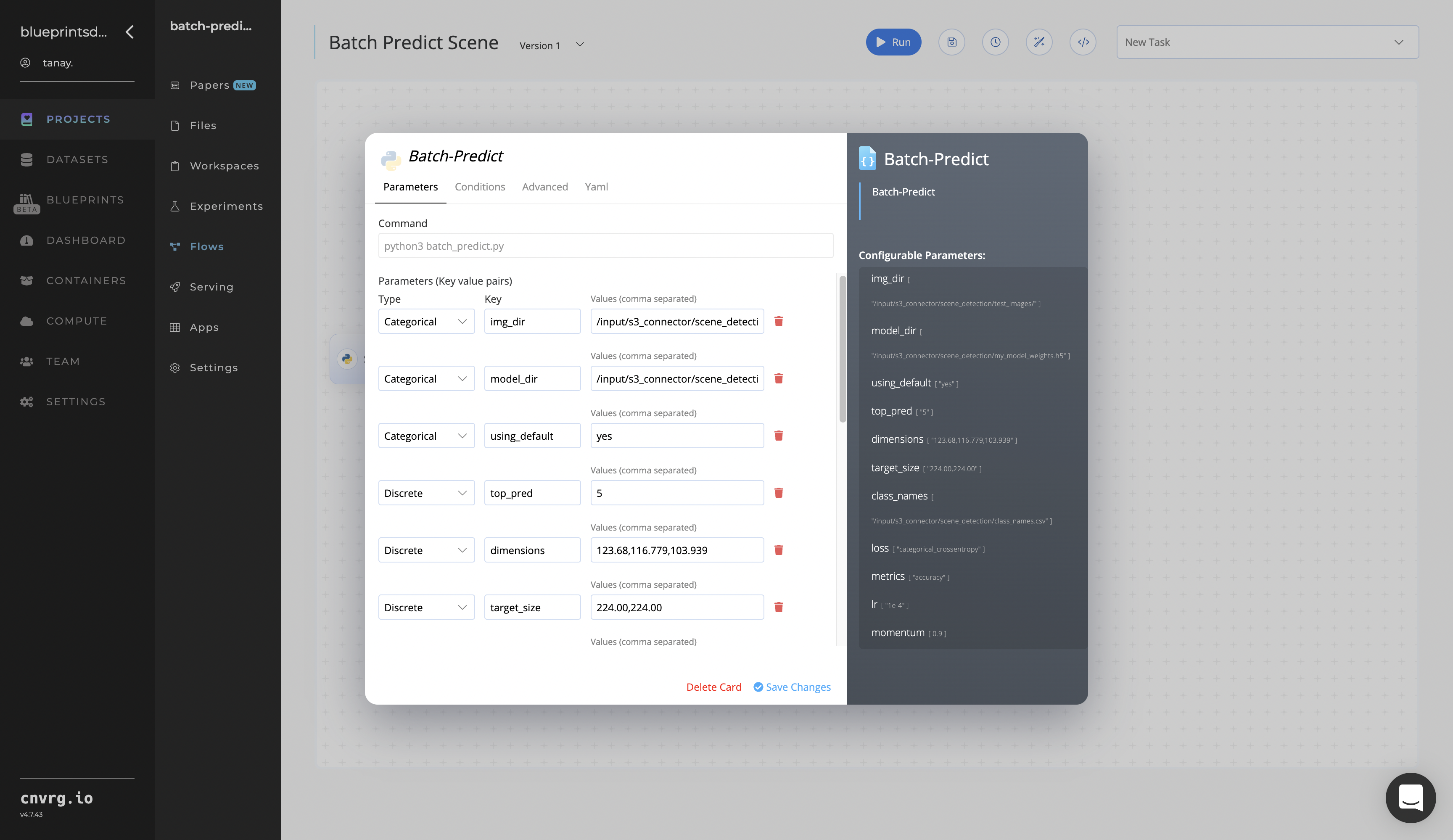This screenshot has width=1453, height=840.
Task: Click the dimensions values input field
Action: click(677, 549)
